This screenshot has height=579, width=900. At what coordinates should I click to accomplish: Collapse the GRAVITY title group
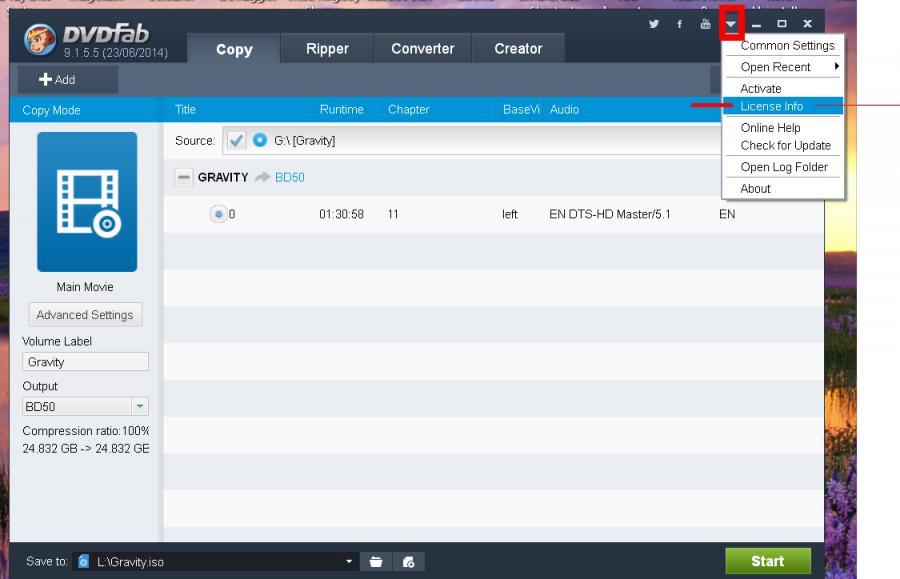click(184, 177)
